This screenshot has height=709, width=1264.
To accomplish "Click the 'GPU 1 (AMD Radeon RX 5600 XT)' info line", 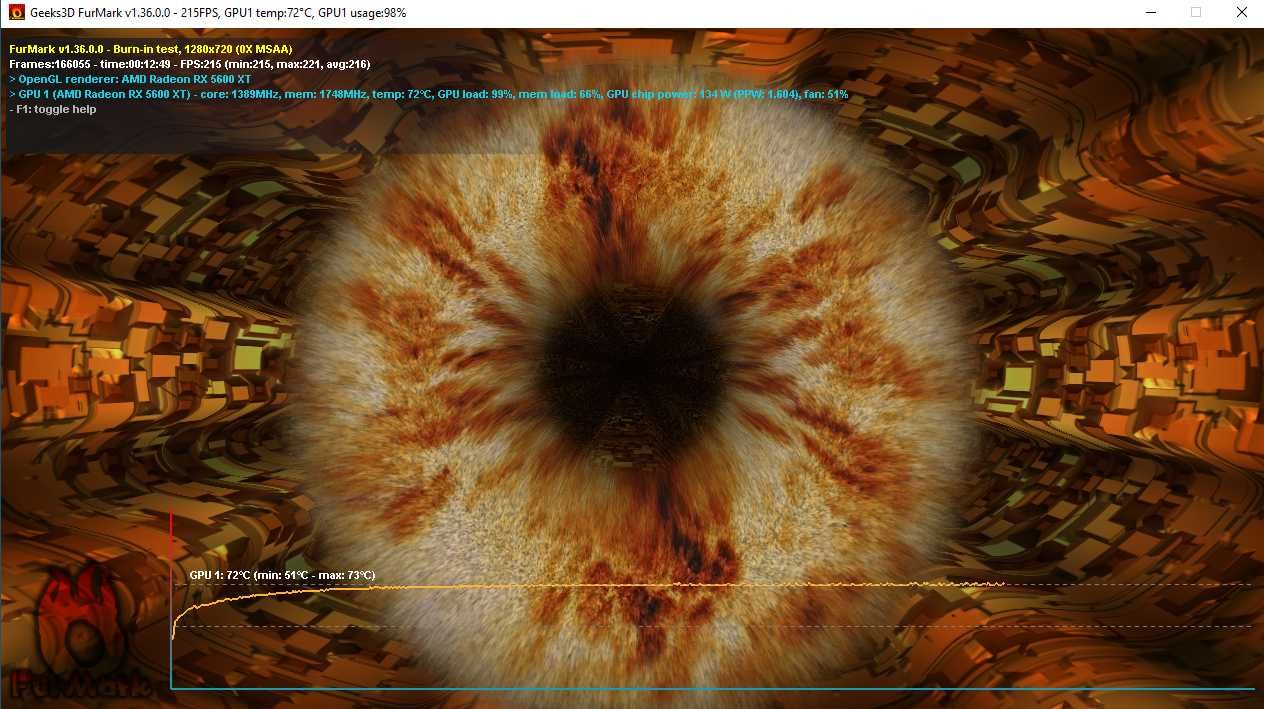I will point(428,94).
